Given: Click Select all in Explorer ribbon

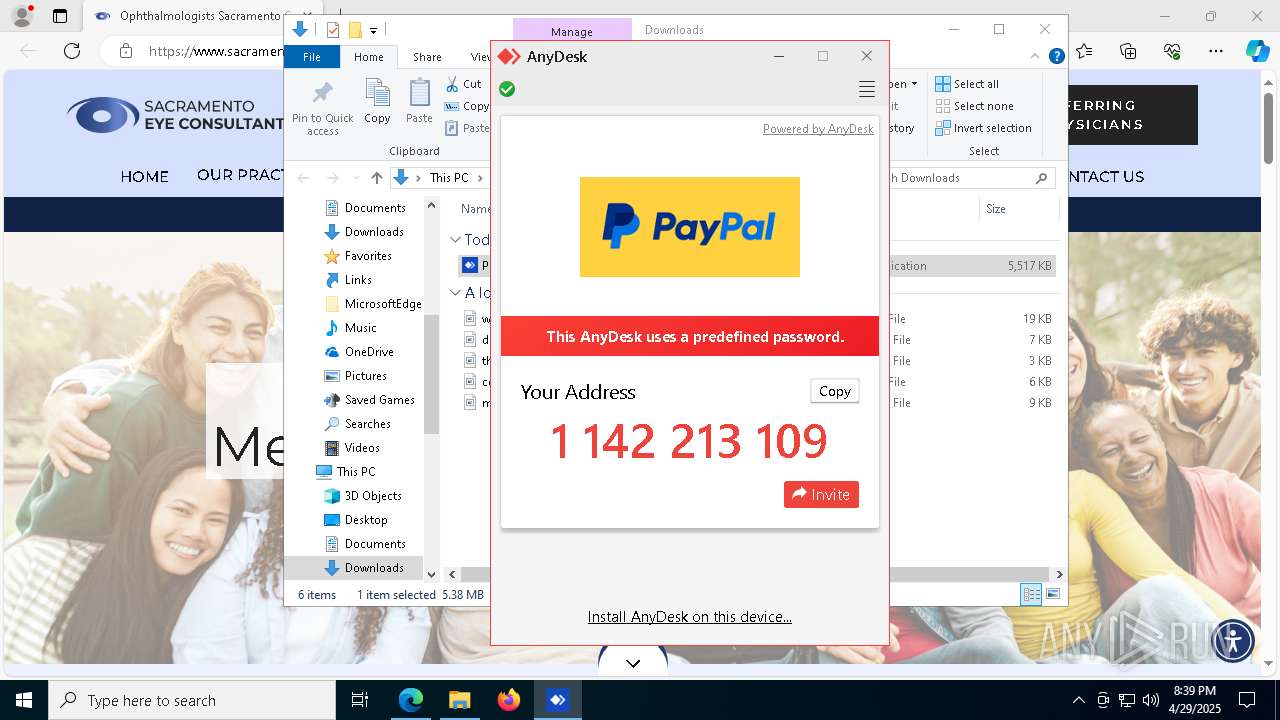Looking at the screenshot, I should [967, 84].
